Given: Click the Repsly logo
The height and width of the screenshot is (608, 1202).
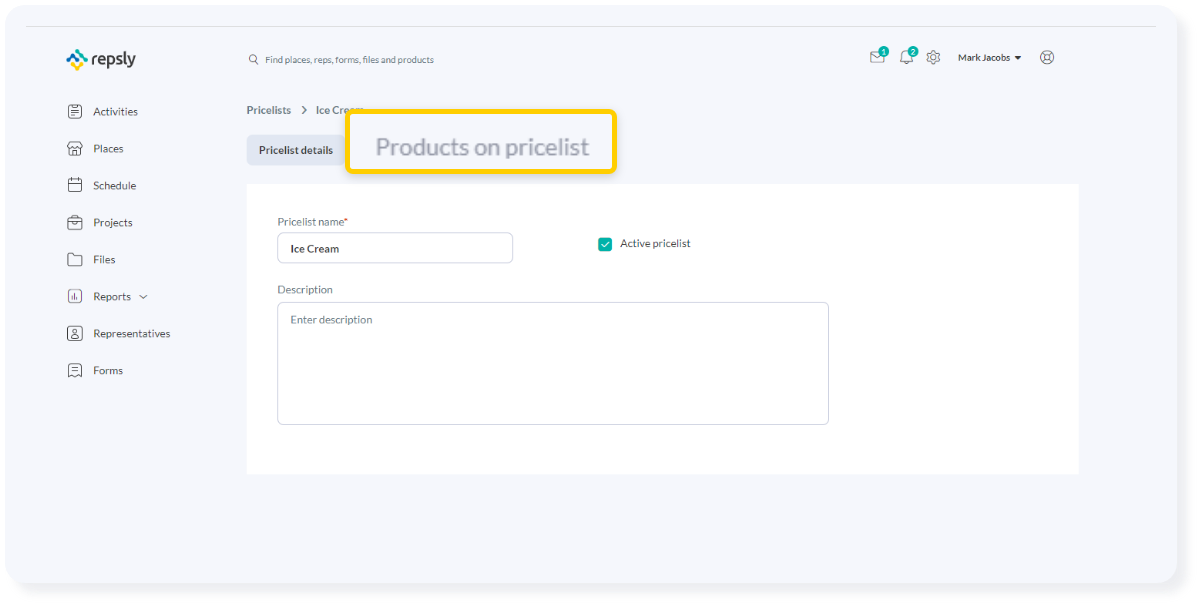Looking at the screenshot, I should pos(101,59).
